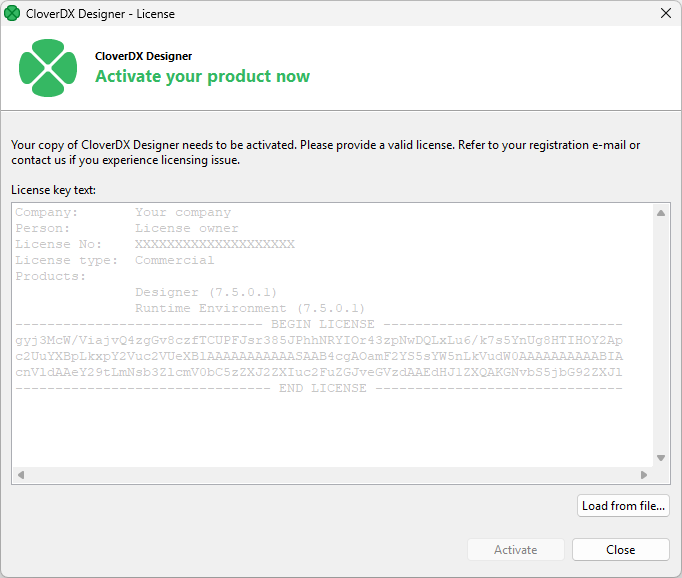Click the 'Activate your product now' heading
Viewport: 682px width, 578px height.
coord(202,76)
